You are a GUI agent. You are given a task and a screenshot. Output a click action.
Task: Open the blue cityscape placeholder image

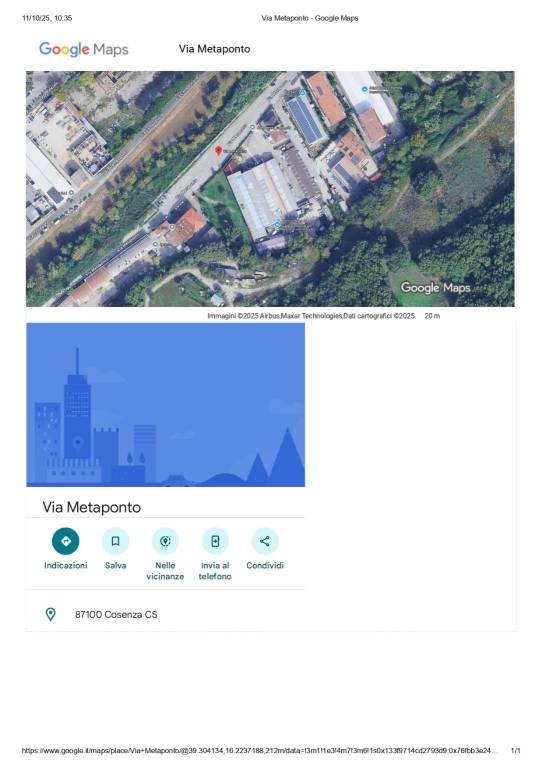click(165, 405)
